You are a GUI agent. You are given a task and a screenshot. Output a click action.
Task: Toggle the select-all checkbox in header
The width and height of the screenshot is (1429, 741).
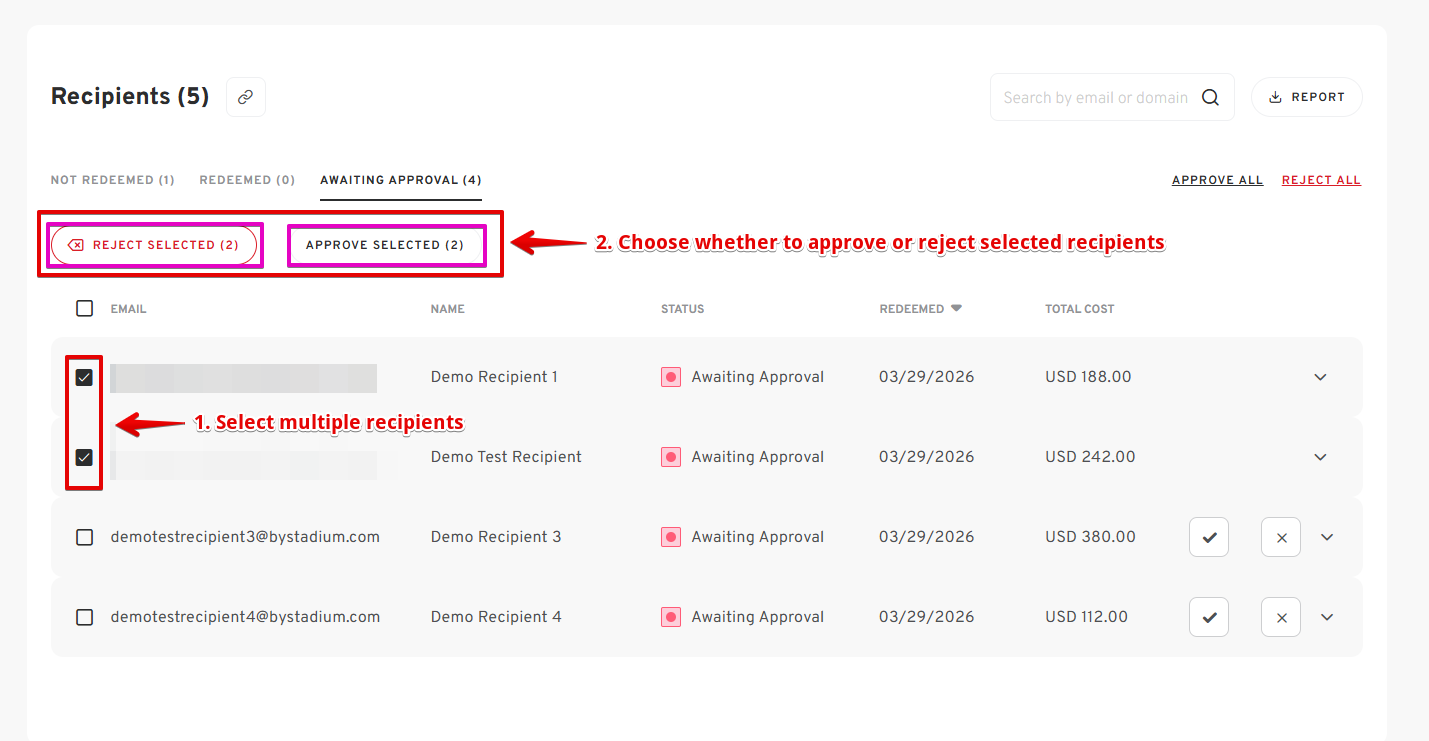tap(85, 309)
